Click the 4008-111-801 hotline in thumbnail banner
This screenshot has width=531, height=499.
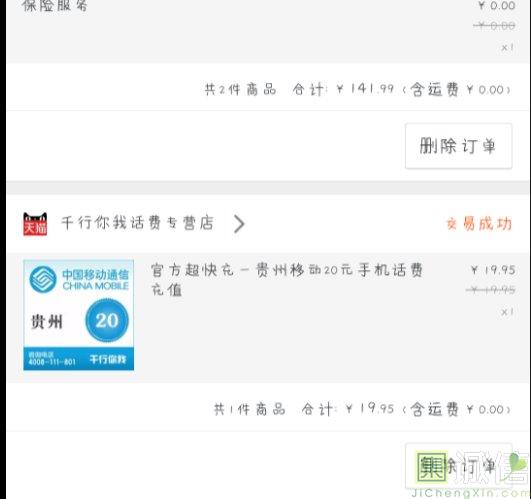click(x=51, y=362)
